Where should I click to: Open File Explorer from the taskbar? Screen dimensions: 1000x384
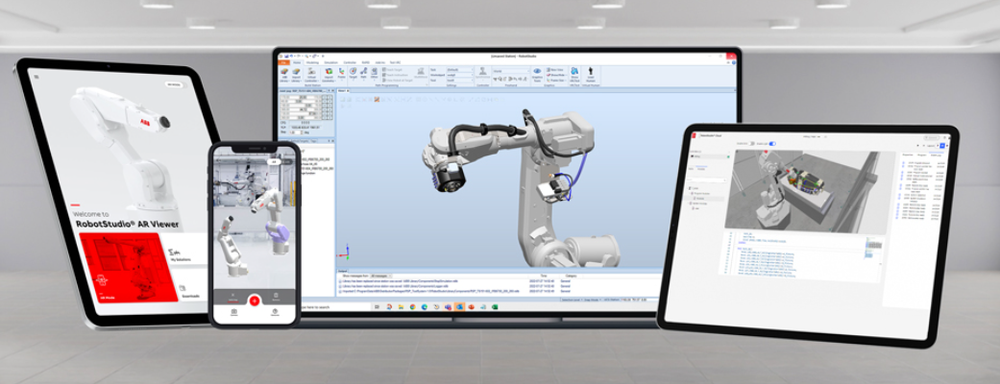[401, 307]
